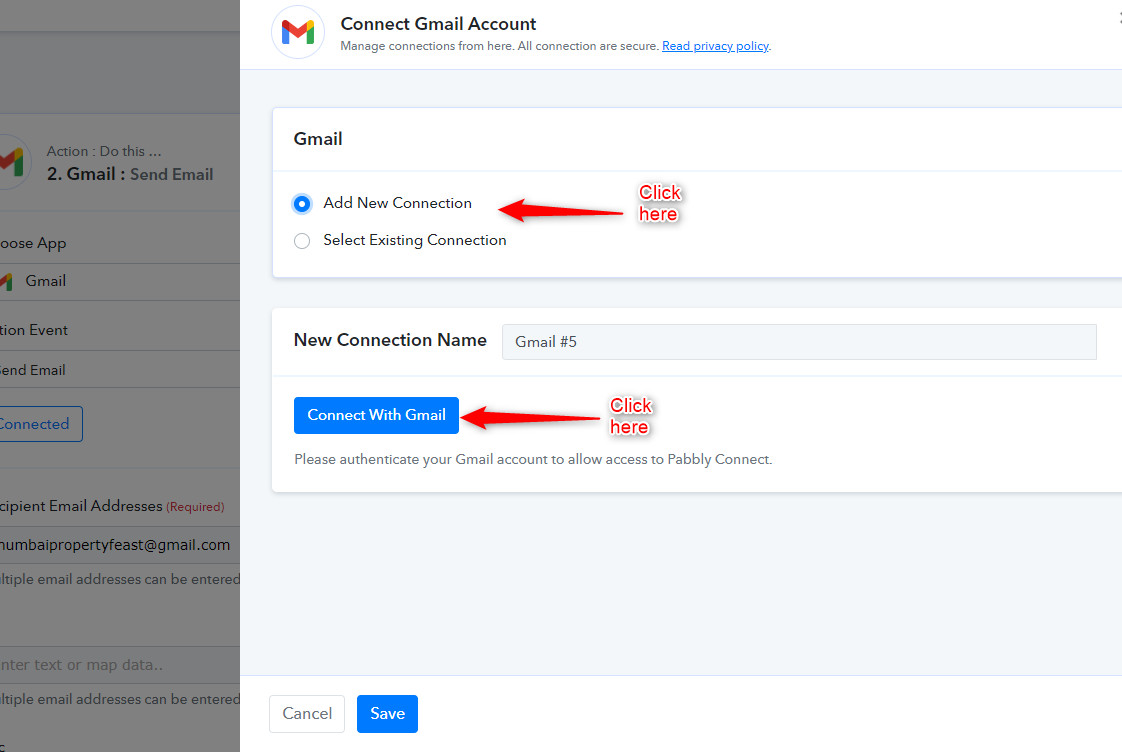Viewport: 1122px width, 752px height.
Task: Open the Gmail app chooser in background
Action: pyautogui.click(x=120, y=281)
